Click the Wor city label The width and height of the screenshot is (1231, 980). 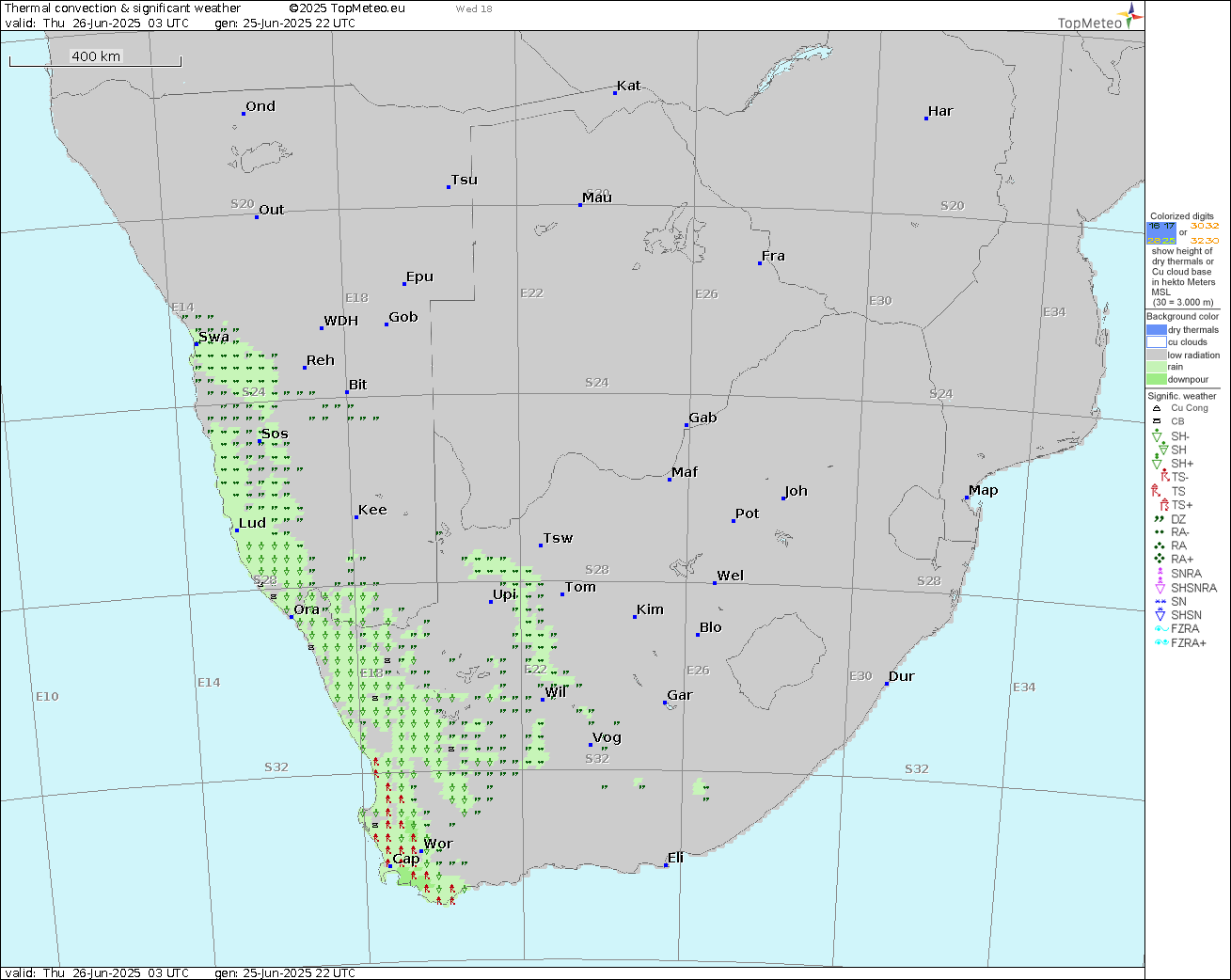(x=438, y=844)
